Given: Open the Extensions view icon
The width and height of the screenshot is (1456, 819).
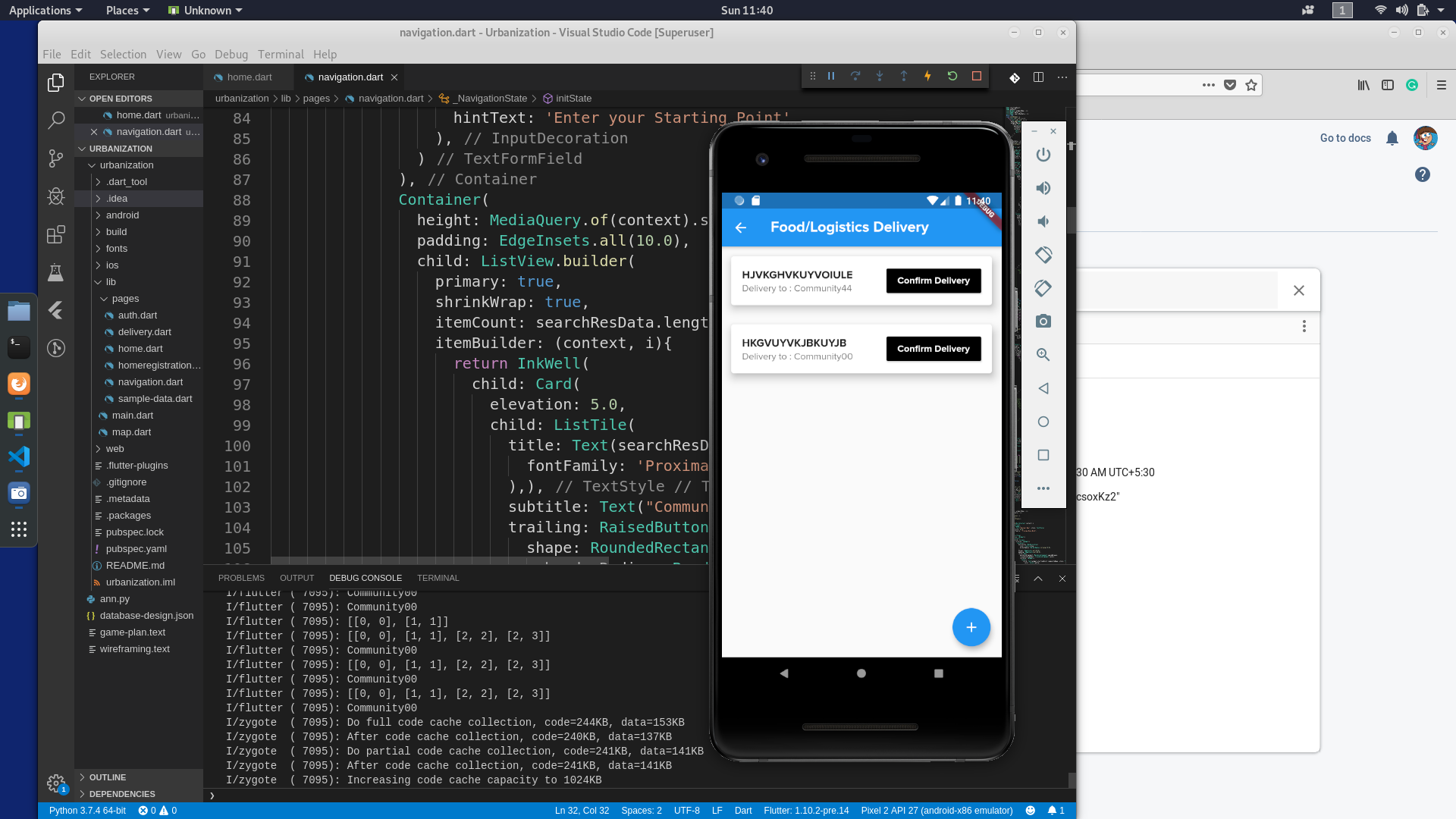Looking at the screenshot, I should (x=56, y=234).
